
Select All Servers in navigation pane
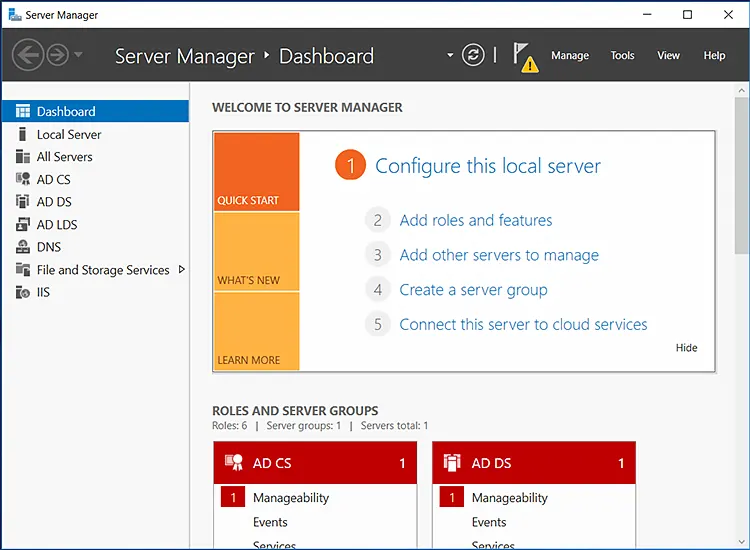point(95,157)
